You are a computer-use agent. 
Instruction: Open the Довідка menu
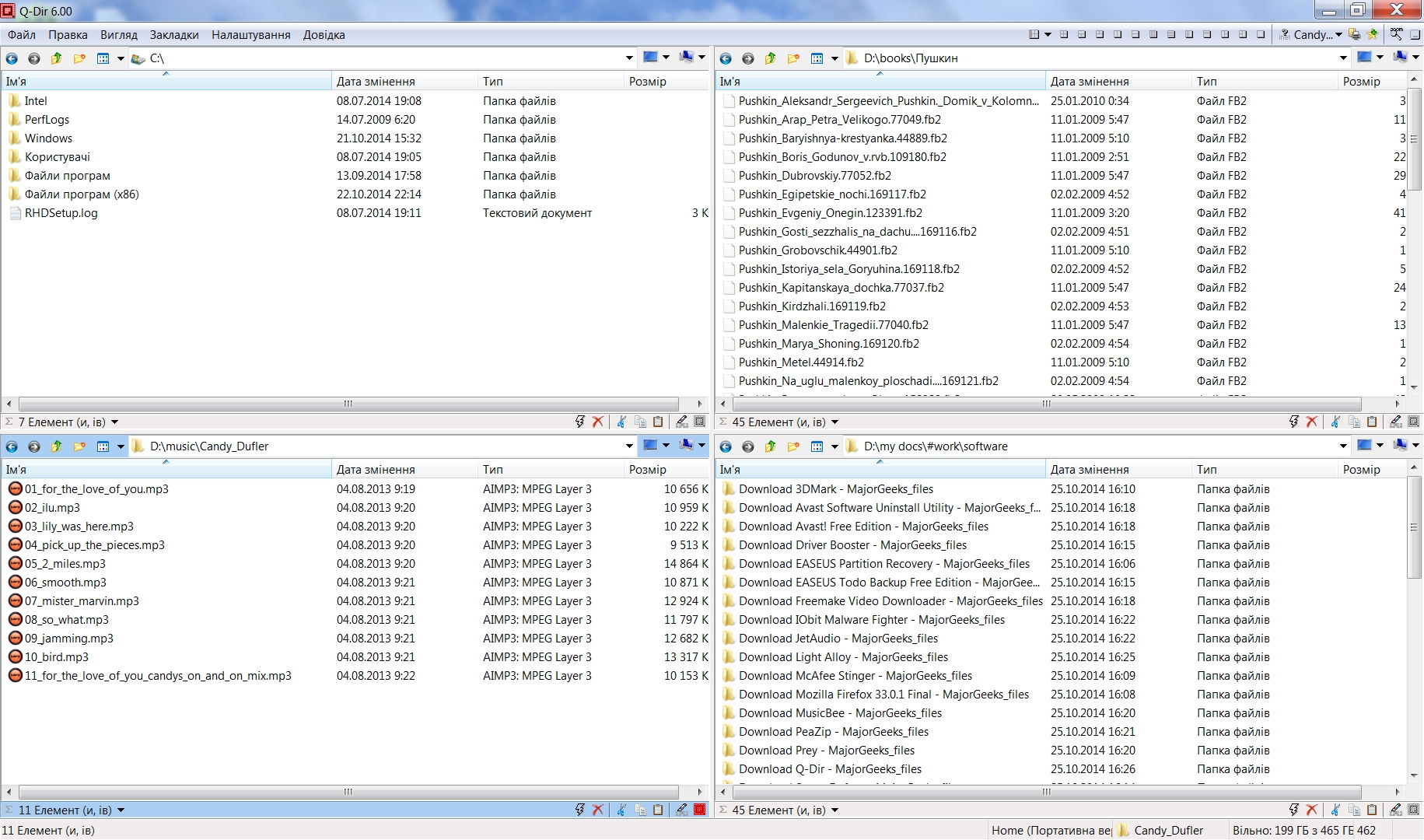pyautogui.click(x=324, y=34)
